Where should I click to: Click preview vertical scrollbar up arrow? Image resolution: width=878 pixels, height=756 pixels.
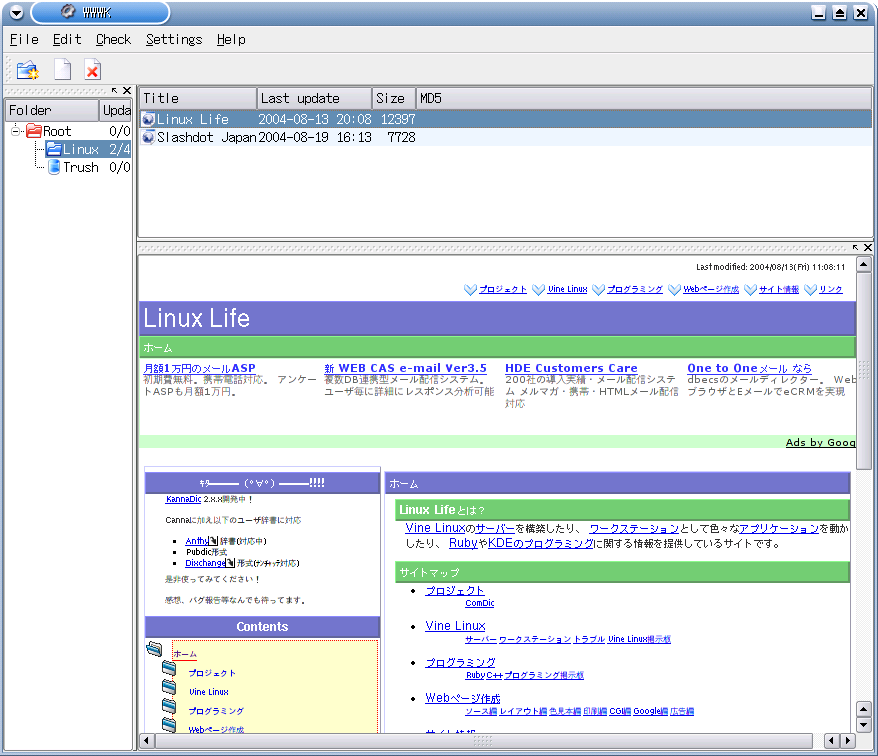[x=864, y=264]
